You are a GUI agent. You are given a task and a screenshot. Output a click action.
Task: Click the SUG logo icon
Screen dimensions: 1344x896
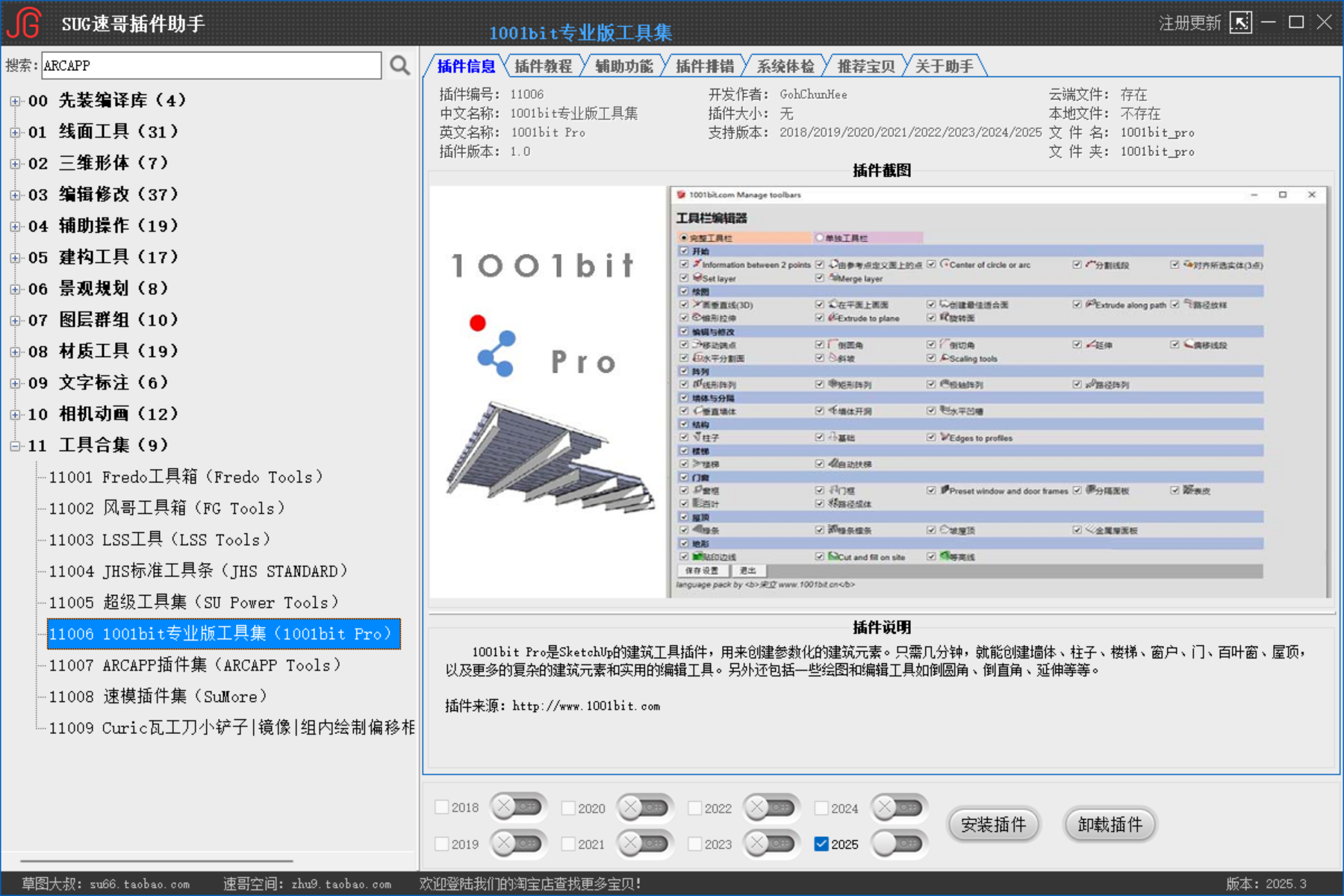click(24, 23)
